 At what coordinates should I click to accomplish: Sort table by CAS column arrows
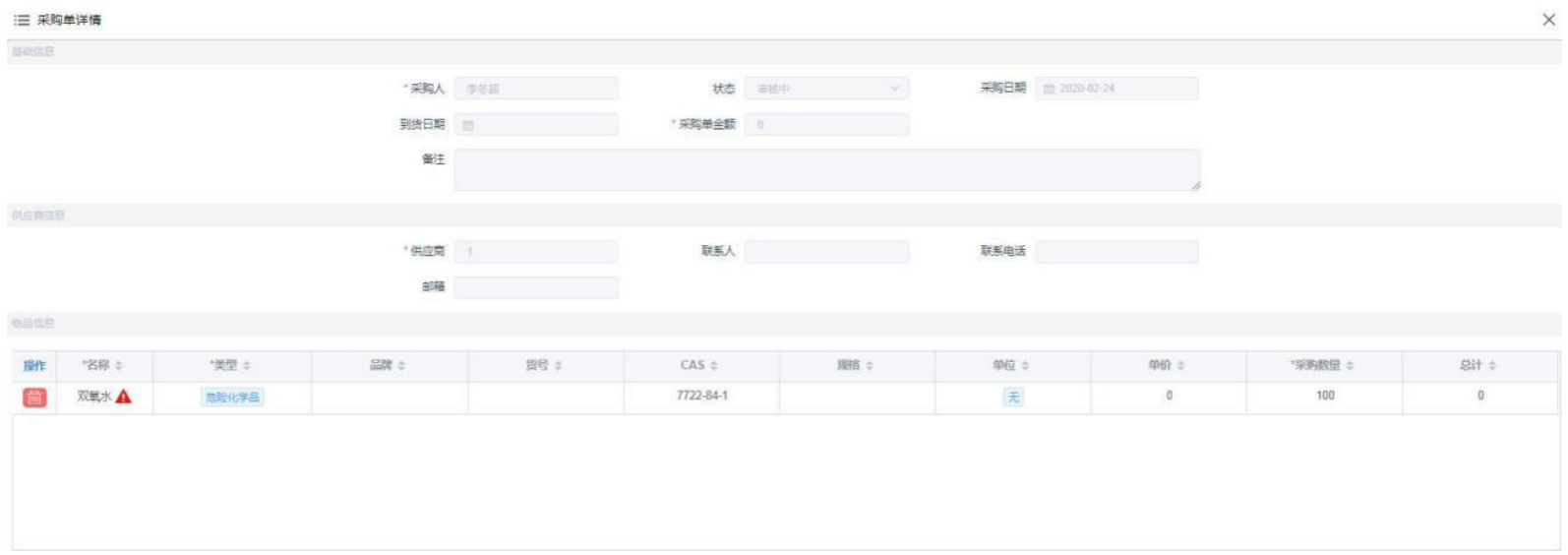[x=714, y=366]
